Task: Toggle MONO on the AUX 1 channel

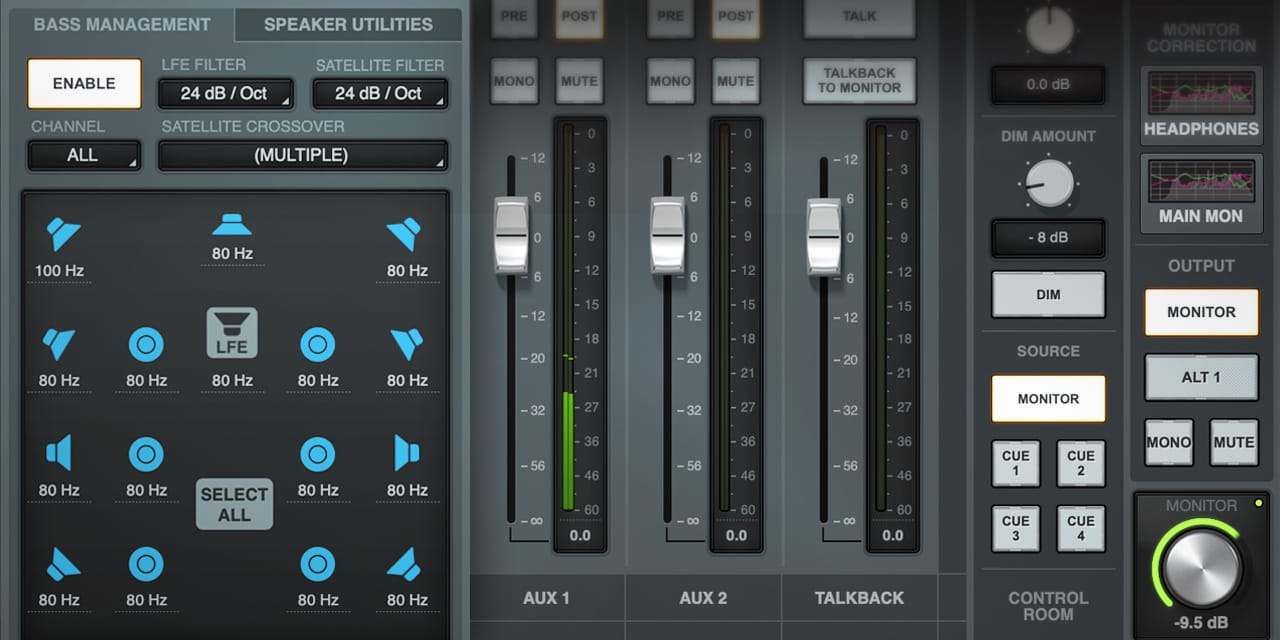Action: [x=514, y=81]
